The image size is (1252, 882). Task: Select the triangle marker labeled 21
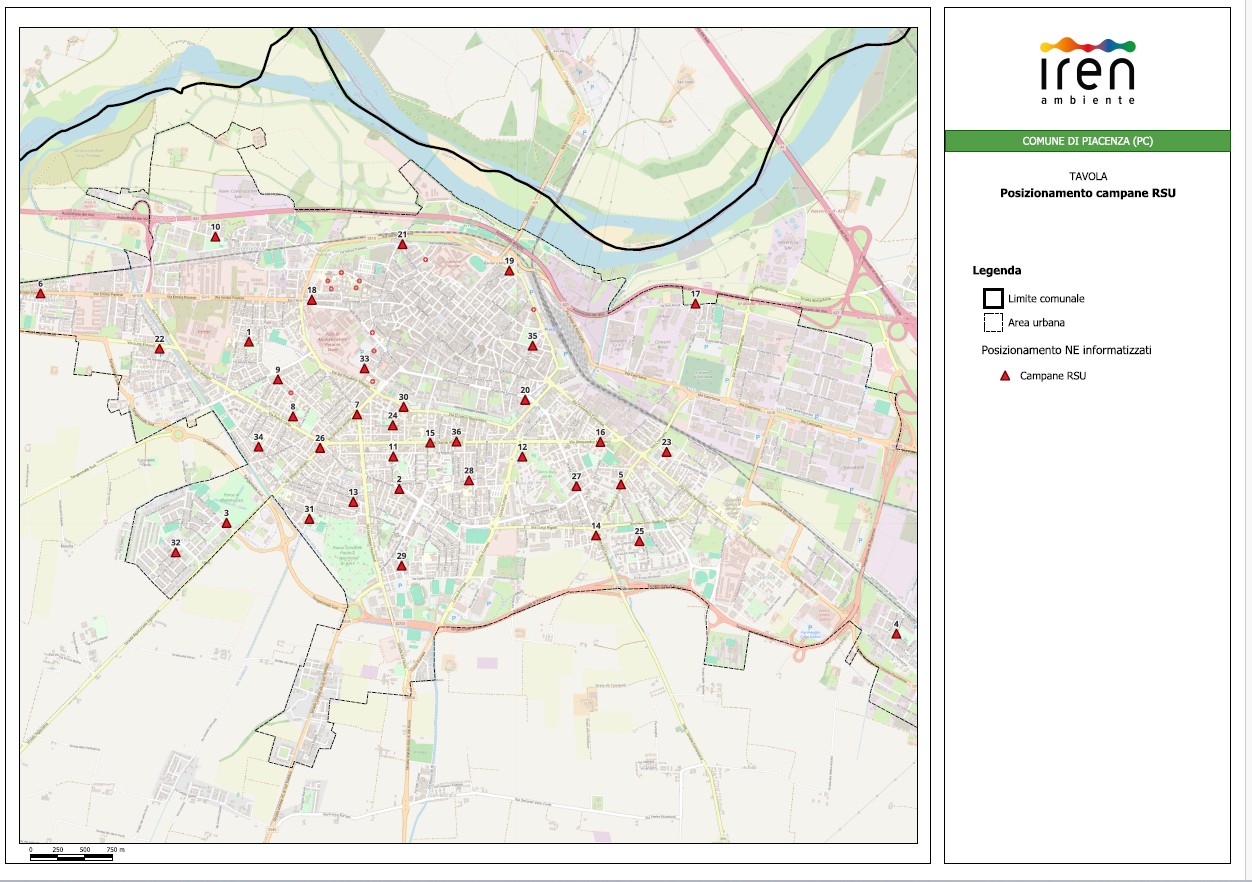402,245
